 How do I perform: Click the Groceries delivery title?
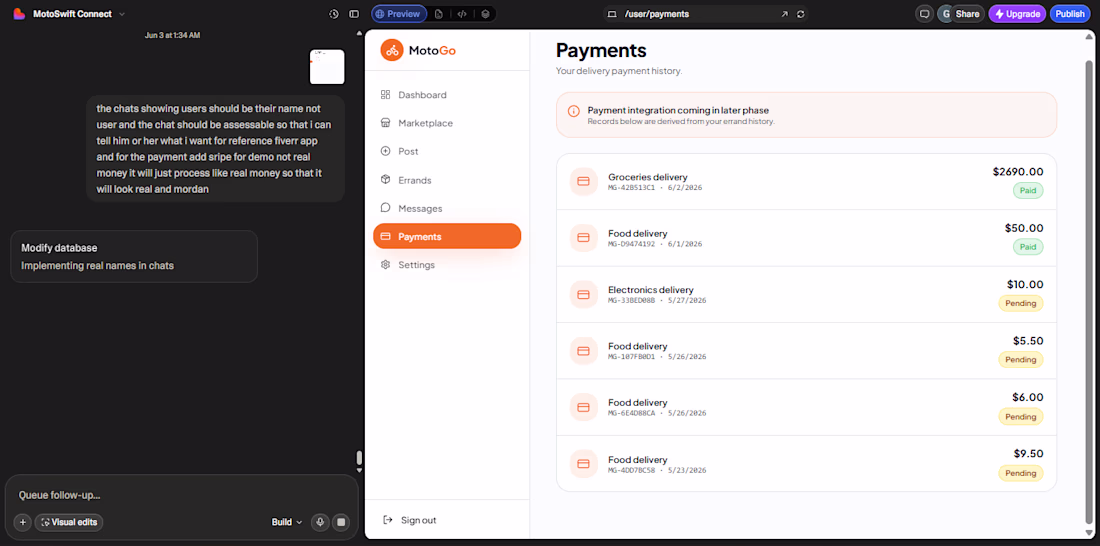pos(648,177)
